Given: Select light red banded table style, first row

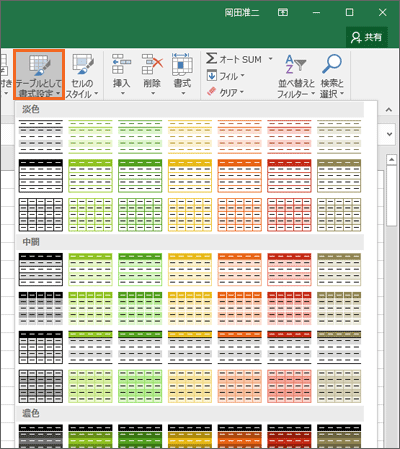Looking at the screenshot, I should [289, 137].
